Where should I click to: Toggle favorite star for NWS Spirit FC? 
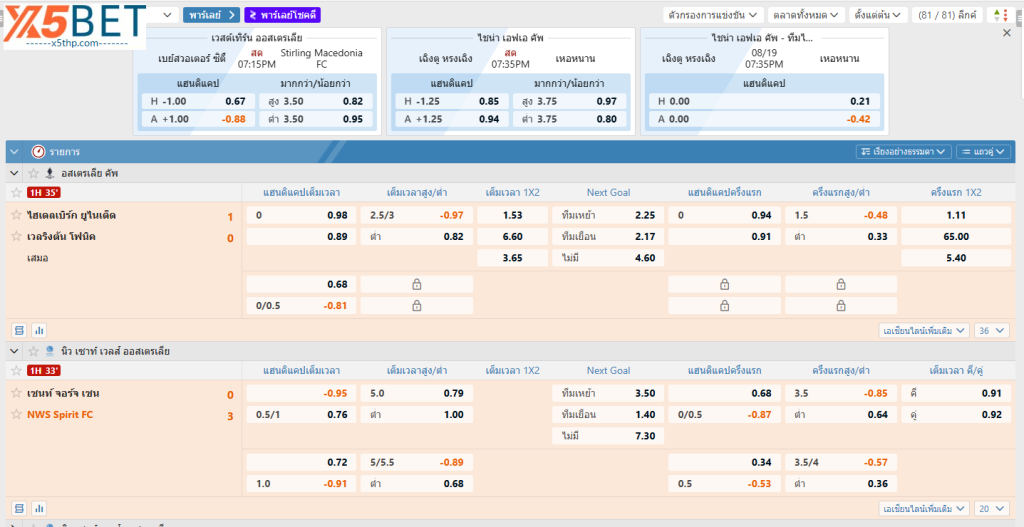point(16,414)
